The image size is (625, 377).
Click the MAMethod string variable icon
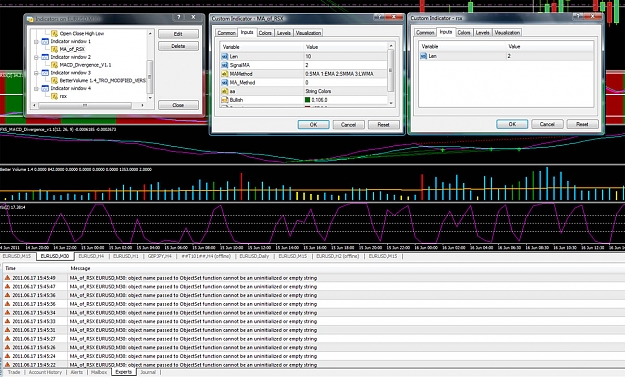225,74
